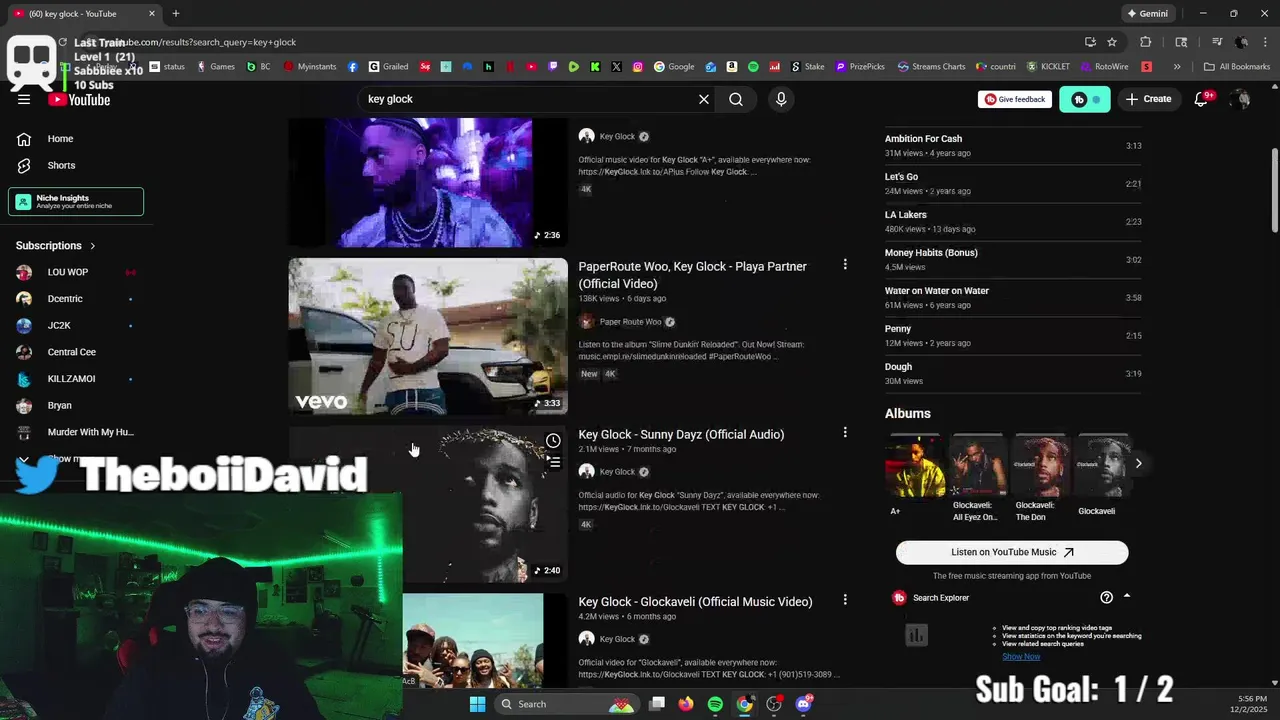The height and width of the screenshot is (720, 1280).
Task: Collapse the Search Explorer panel arrow
Action: point(1127,597)
